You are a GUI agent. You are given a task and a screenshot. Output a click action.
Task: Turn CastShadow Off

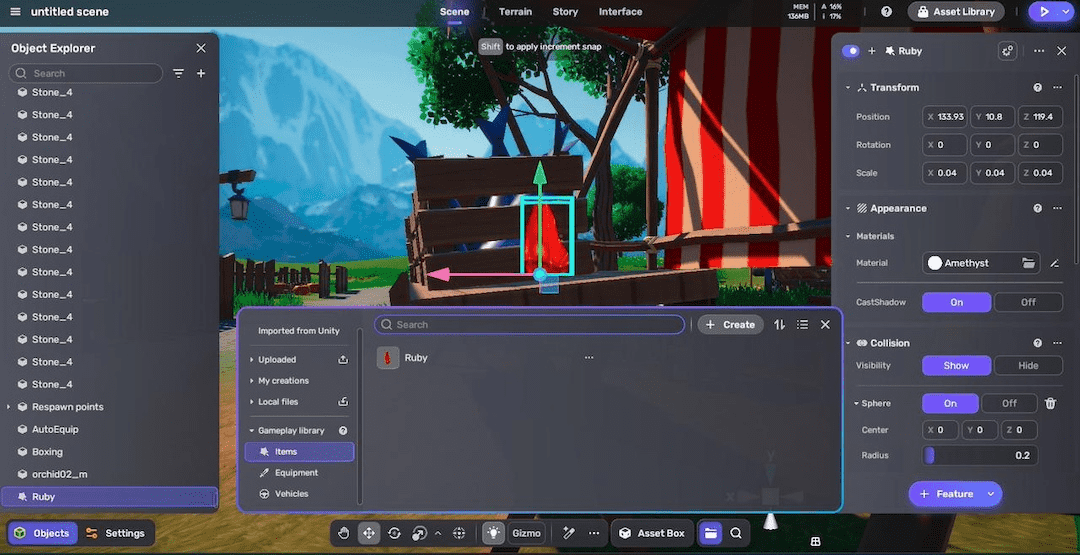1028,302
